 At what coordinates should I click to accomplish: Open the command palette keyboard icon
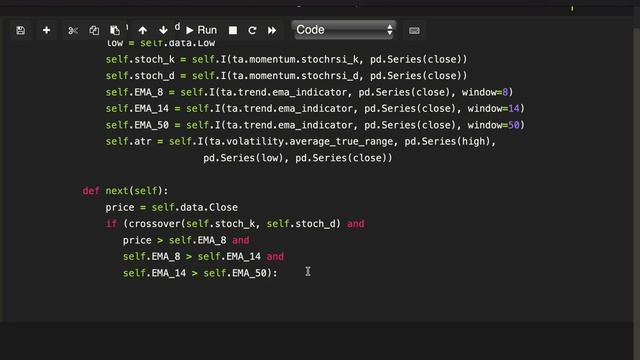[414, 31]
